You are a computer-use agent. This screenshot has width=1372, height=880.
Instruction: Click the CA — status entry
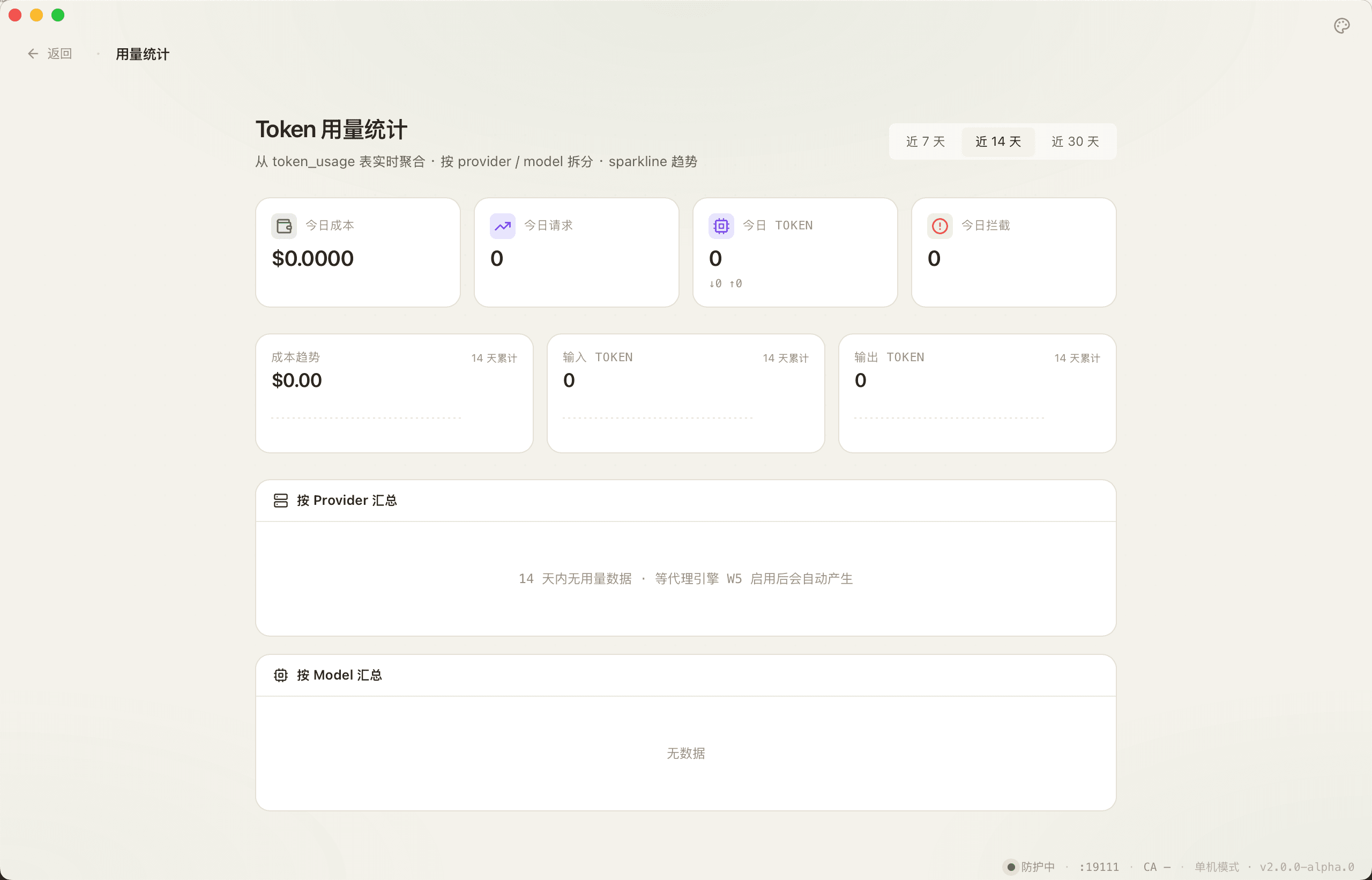1157,867
